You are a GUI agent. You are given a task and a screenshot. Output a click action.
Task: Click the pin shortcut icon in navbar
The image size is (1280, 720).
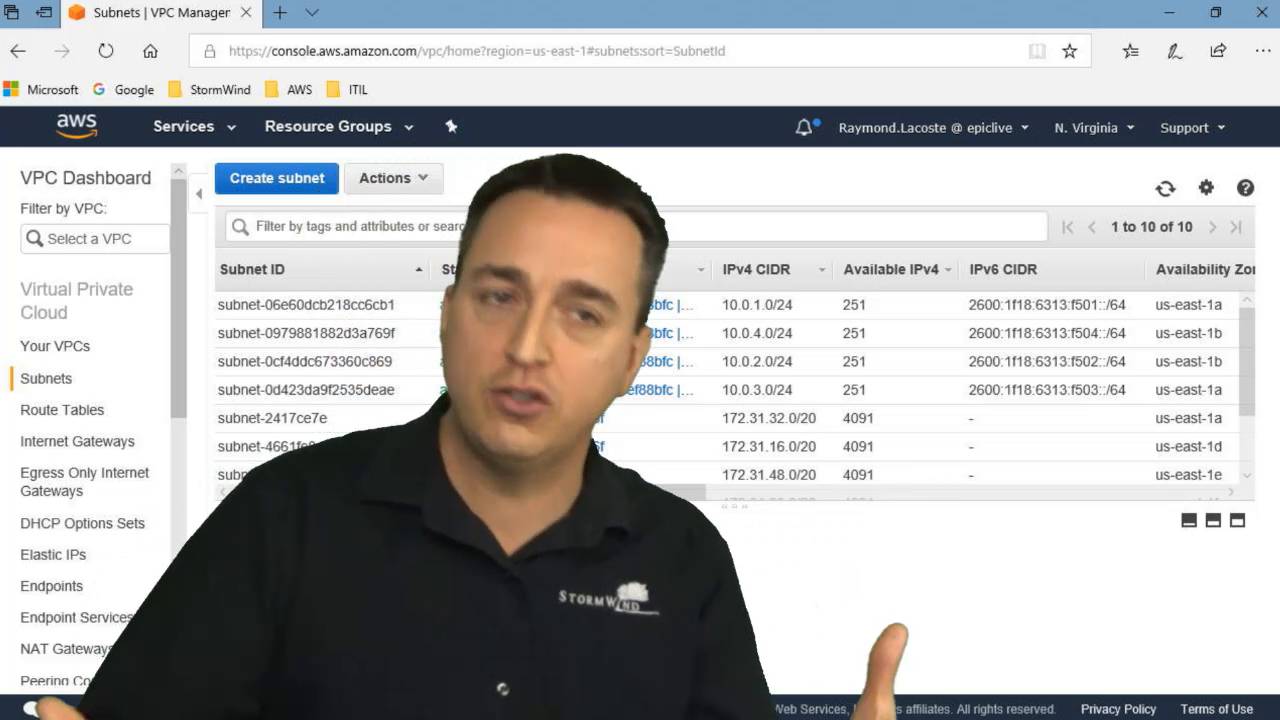tap(451, 126)
